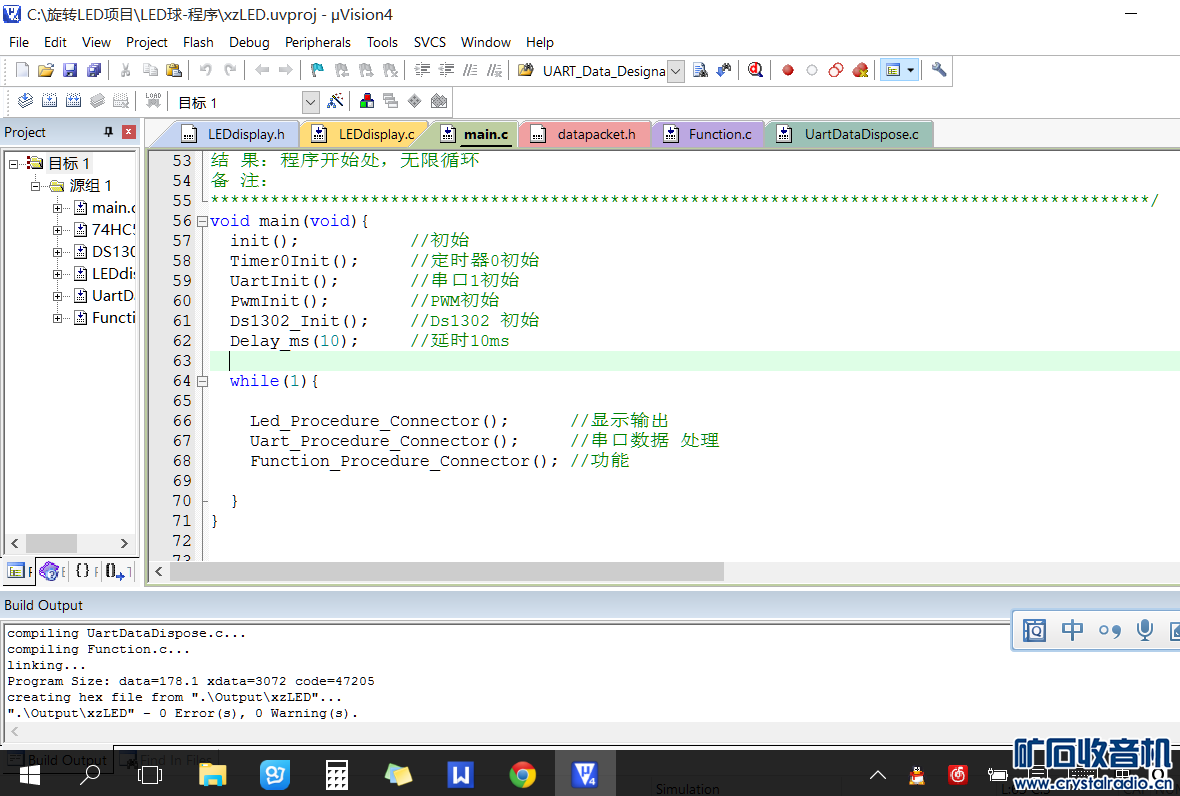Viewport: 1180px width, 796px height.
Task: Click the Download to flash LOAD icon
Action: coord(153,101)
